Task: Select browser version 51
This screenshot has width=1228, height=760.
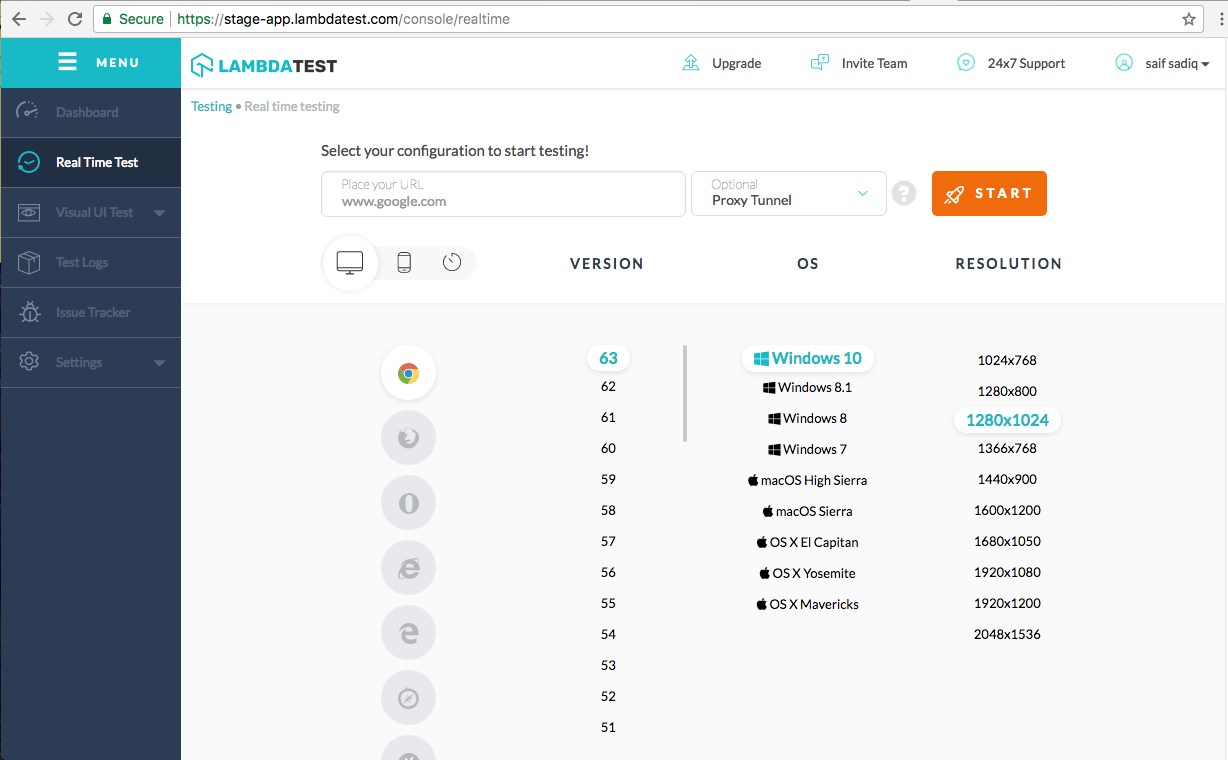Action: (608, 728)
